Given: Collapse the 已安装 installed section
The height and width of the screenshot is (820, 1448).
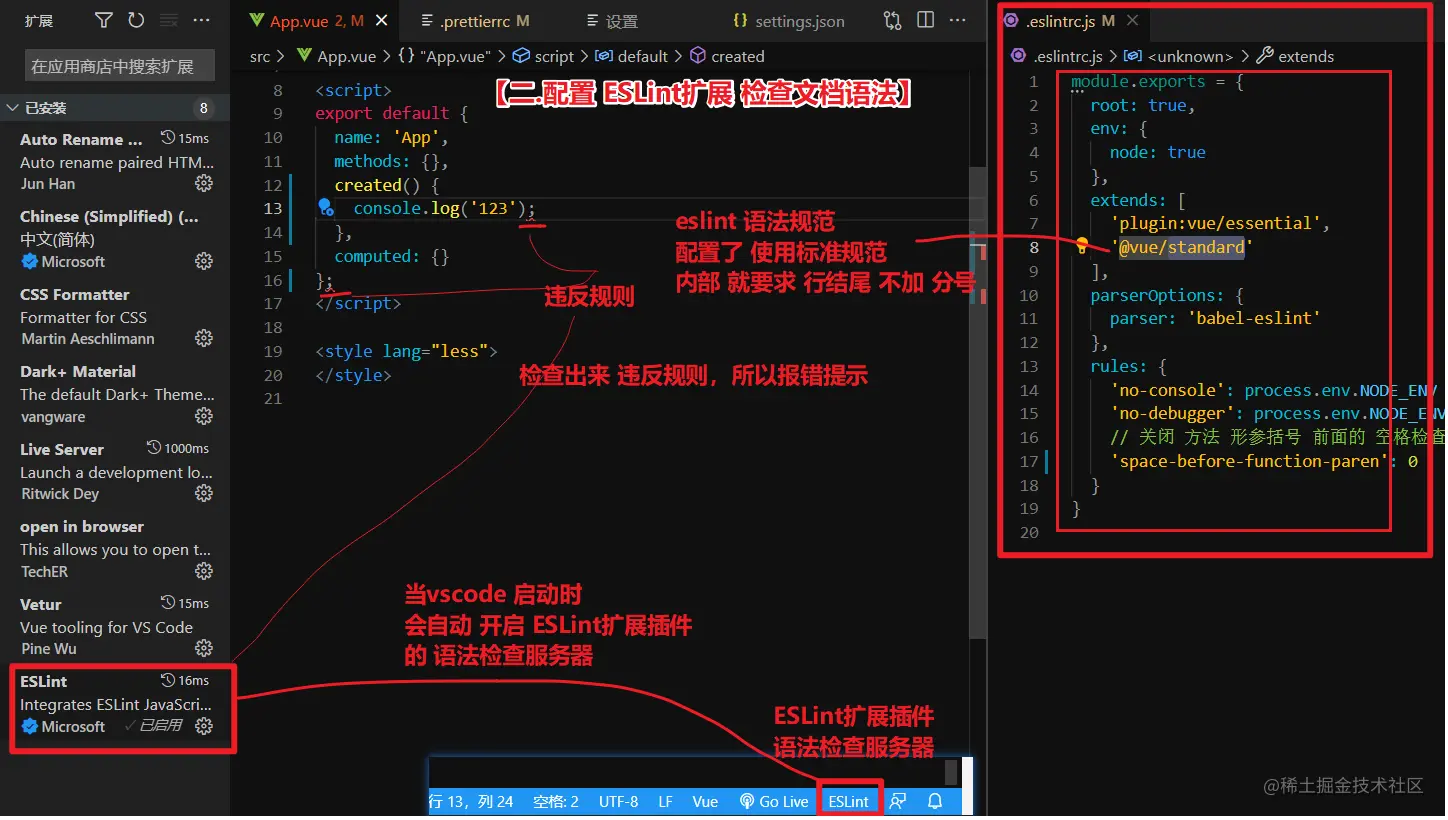Looking at the screenshot, I should coord(115,107).
